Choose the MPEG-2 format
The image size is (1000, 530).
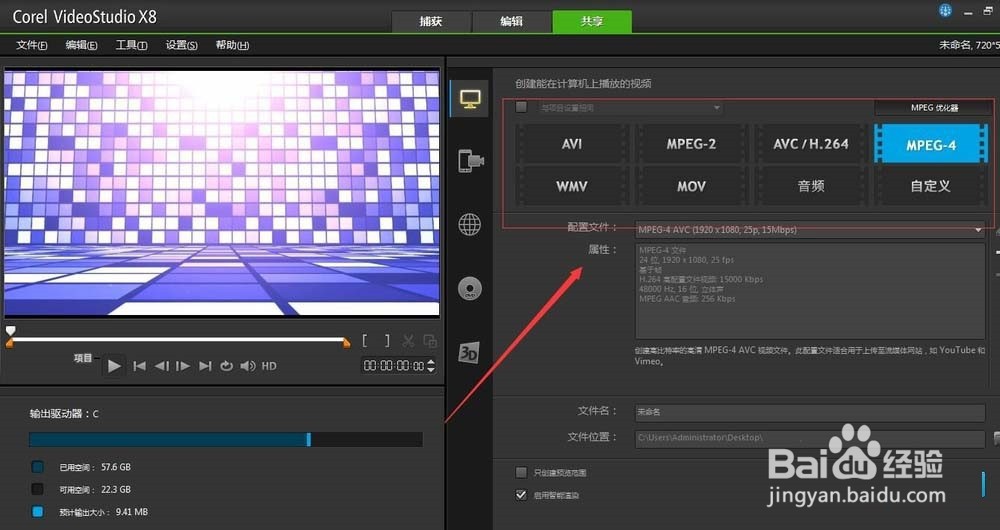coord(691,144)
